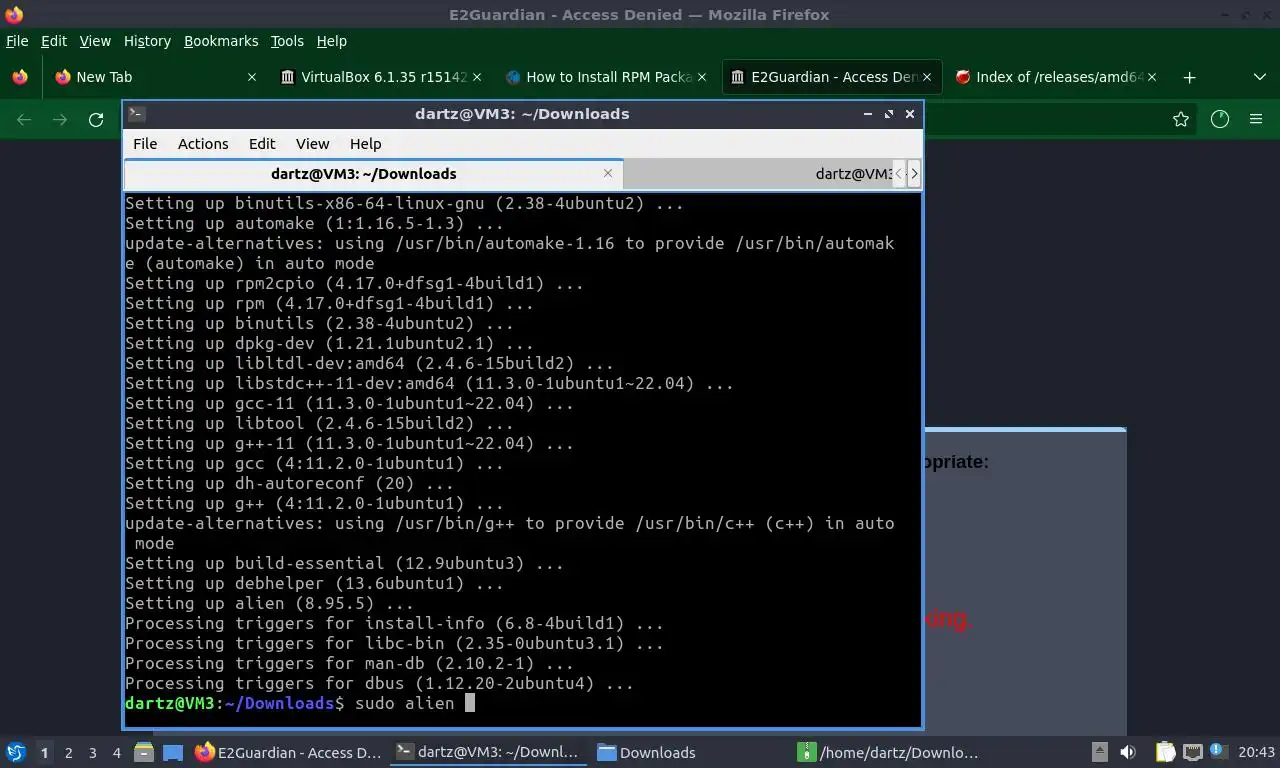The image size is (1280, 768).
Task: Close the terminal window
Action: tap(909, 114)
